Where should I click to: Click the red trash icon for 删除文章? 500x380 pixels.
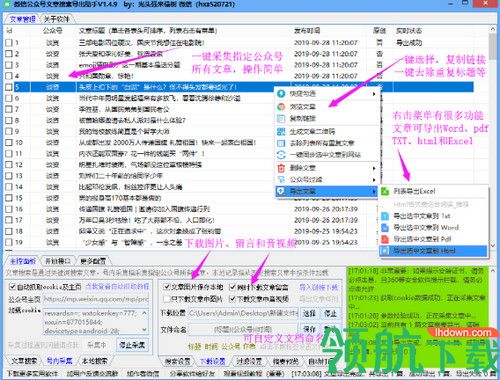click(281, 168)
